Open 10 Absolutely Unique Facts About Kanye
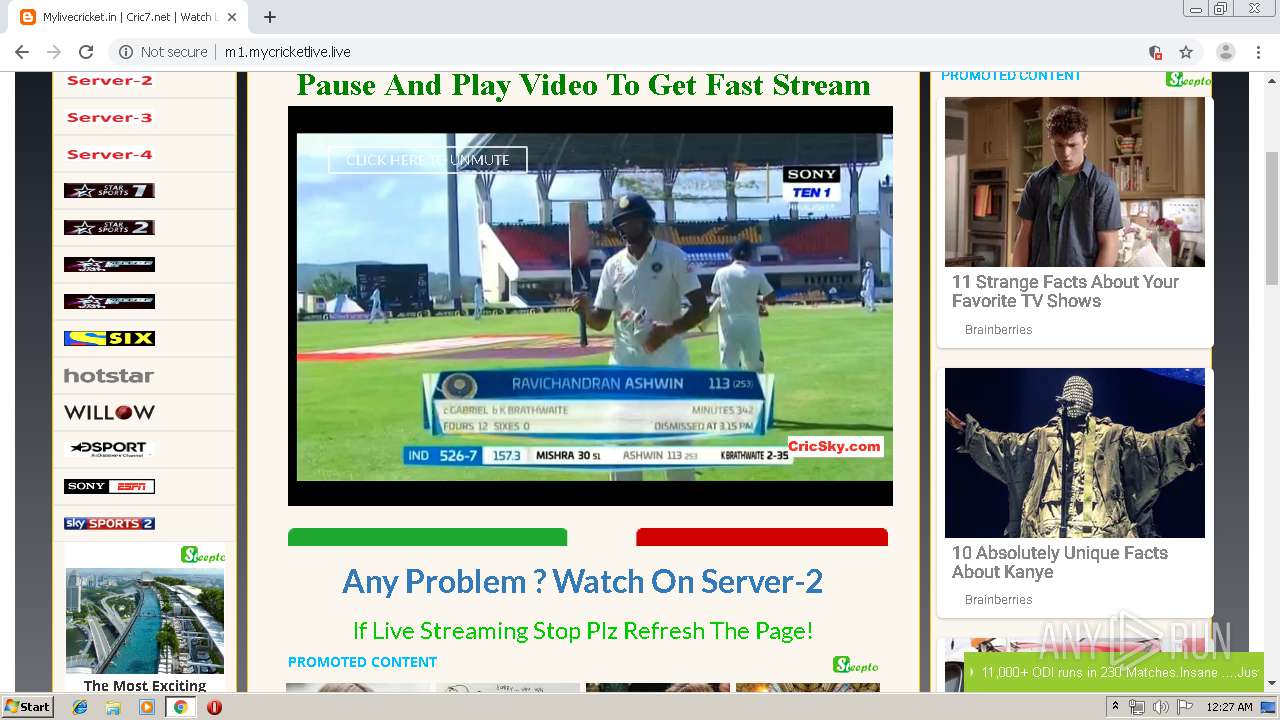1280x720 pixels. 1060,562
